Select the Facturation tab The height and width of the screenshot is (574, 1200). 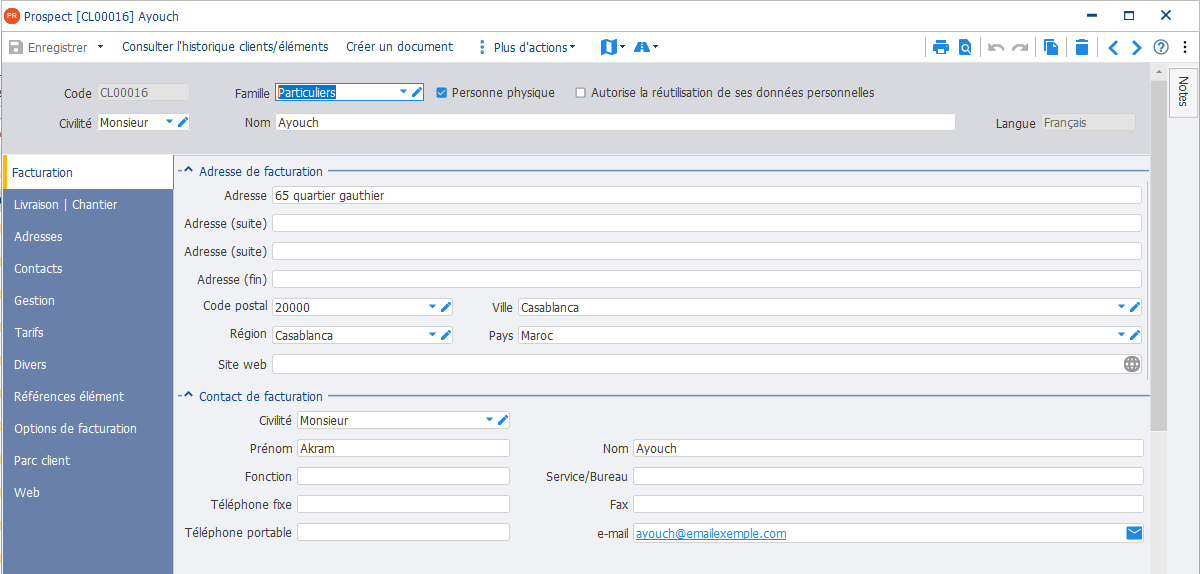point(88,173)
